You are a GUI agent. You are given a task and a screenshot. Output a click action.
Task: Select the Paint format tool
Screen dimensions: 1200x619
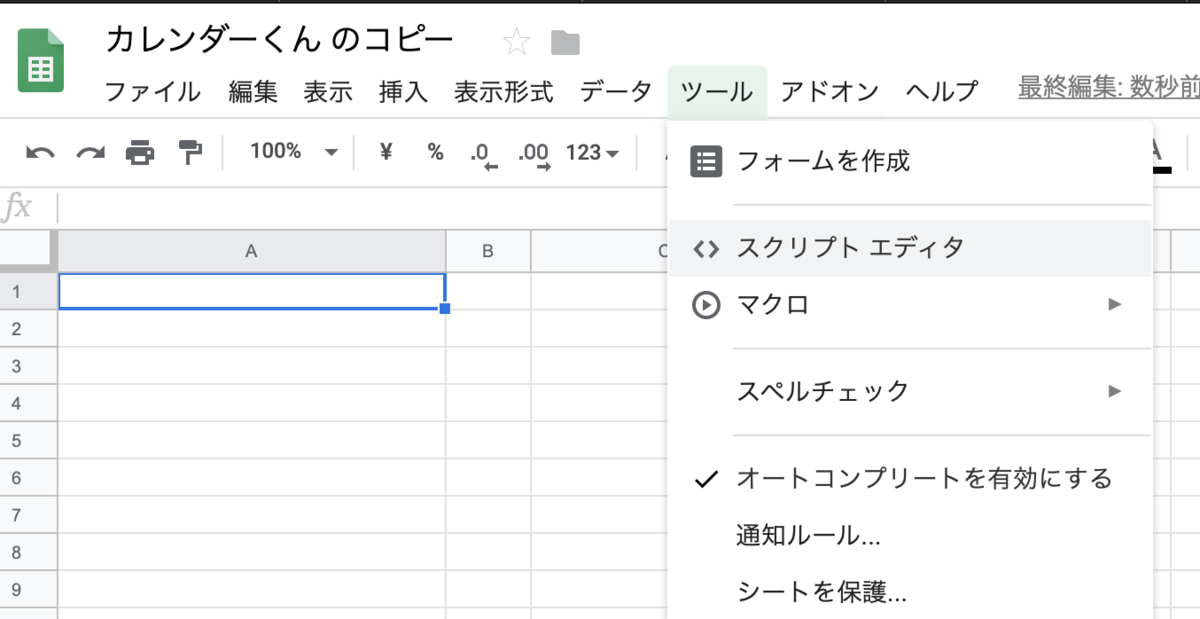(x=191, y=153)
